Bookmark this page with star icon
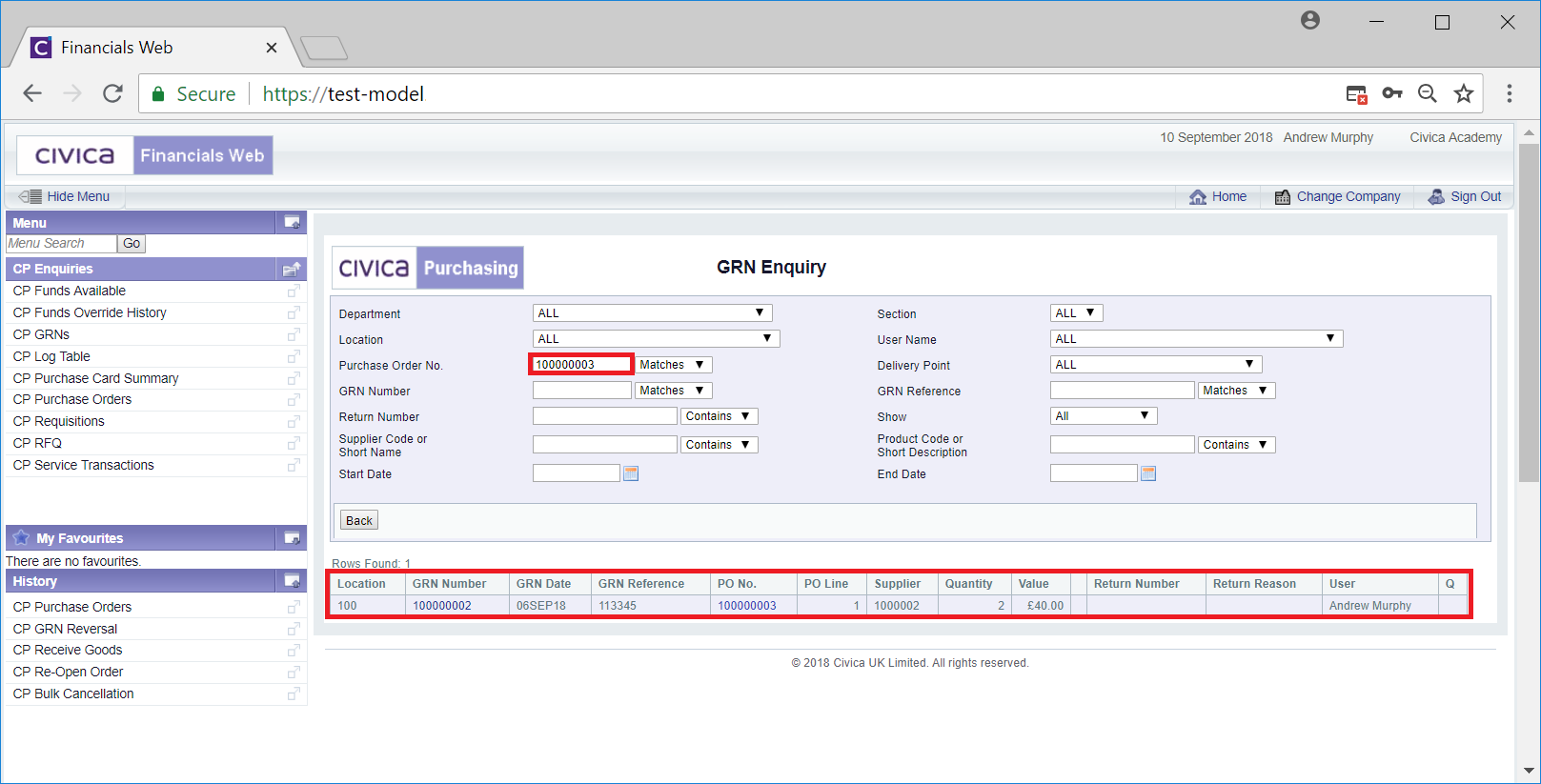 click(x=1464, y=93)
